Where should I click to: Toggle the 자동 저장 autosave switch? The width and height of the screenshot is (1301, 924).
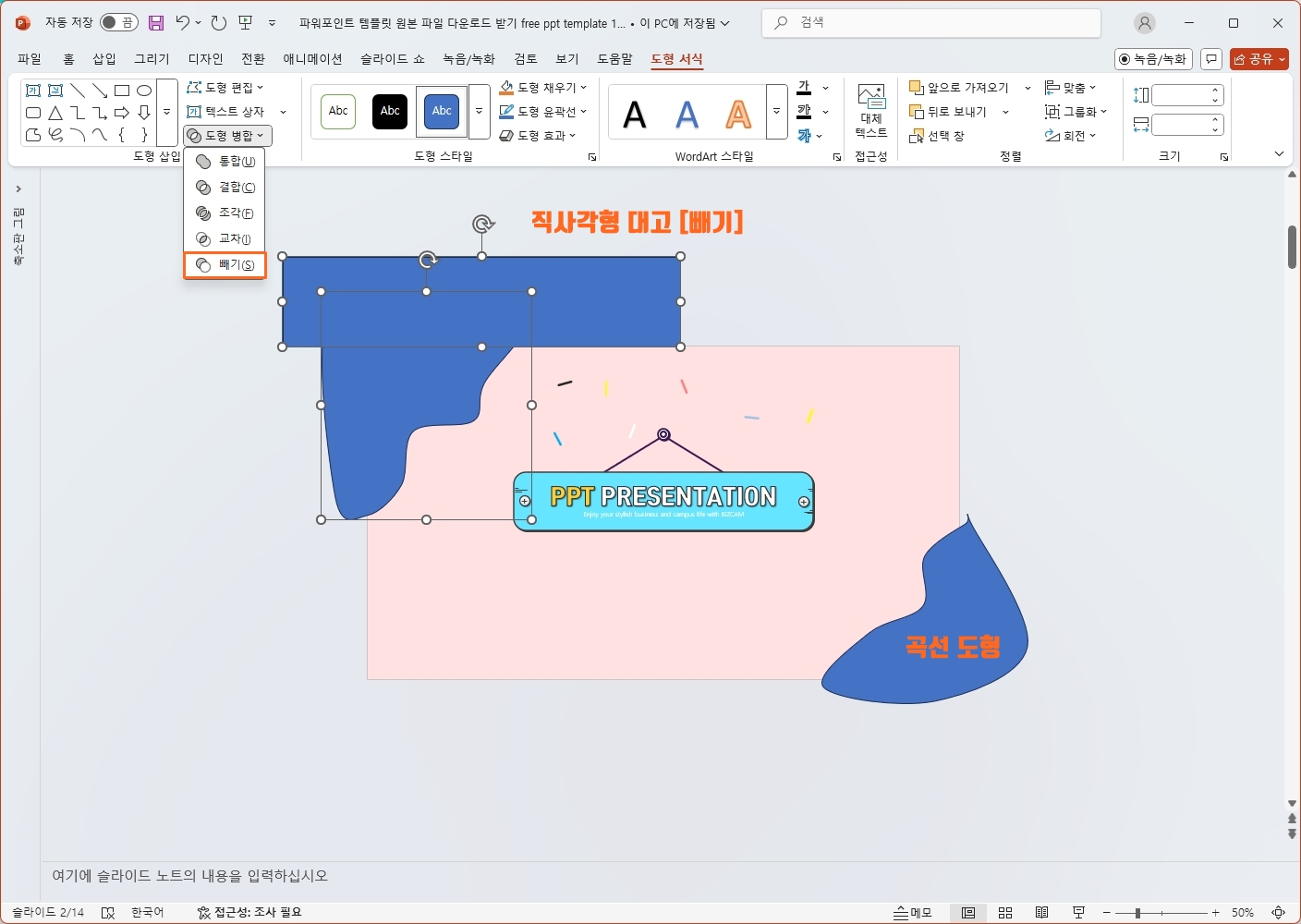(119, 22)
